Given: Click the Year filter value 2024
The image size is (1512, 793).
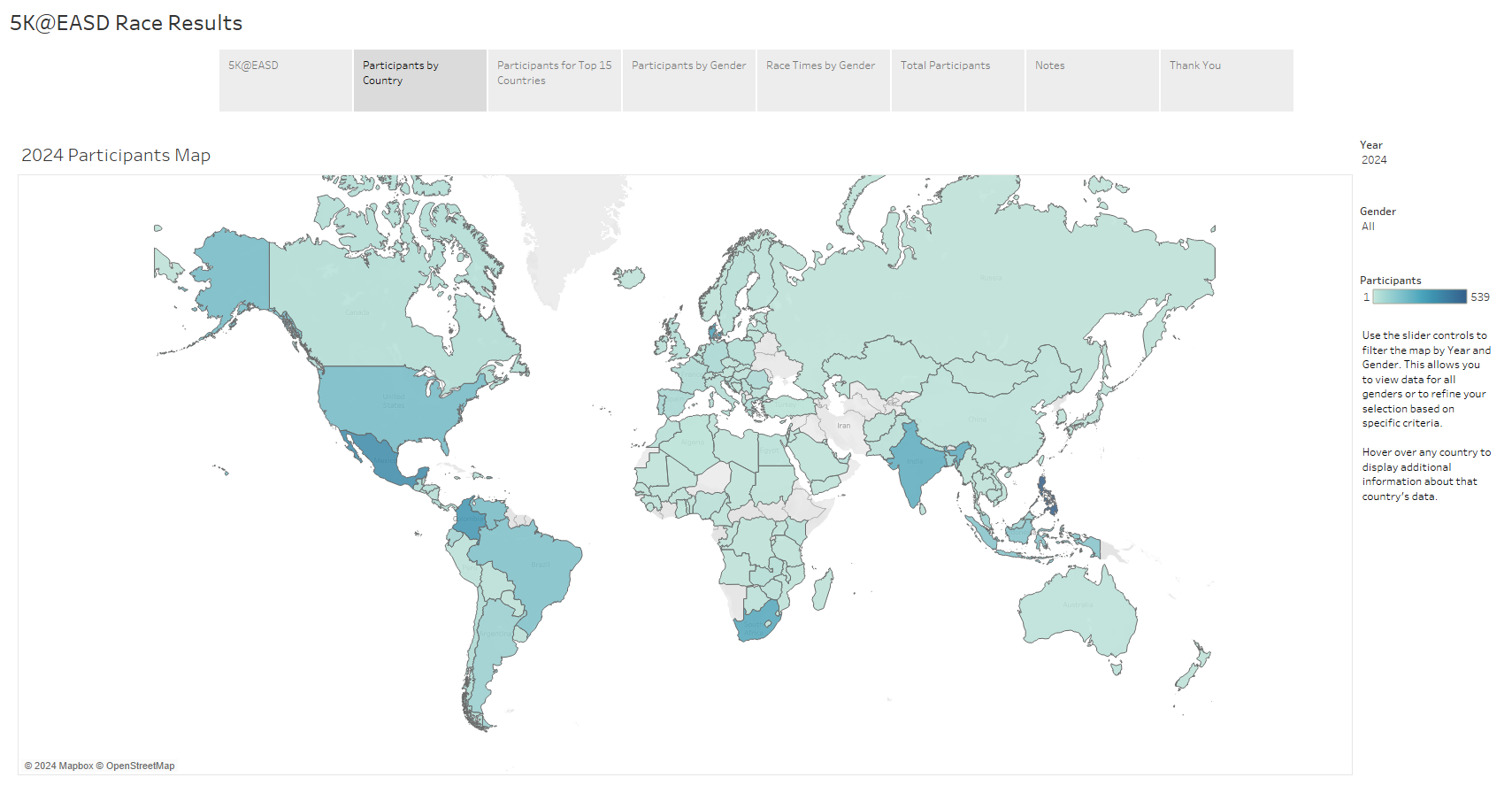Looking at the screenshot, I should pos(1374,160).
